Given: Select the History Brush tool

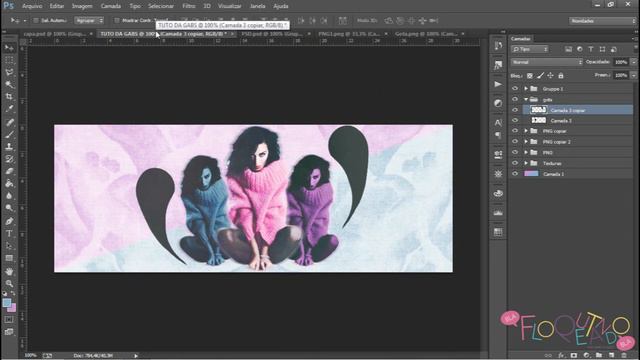Looking at the screenshot, I should pos(9,159).
